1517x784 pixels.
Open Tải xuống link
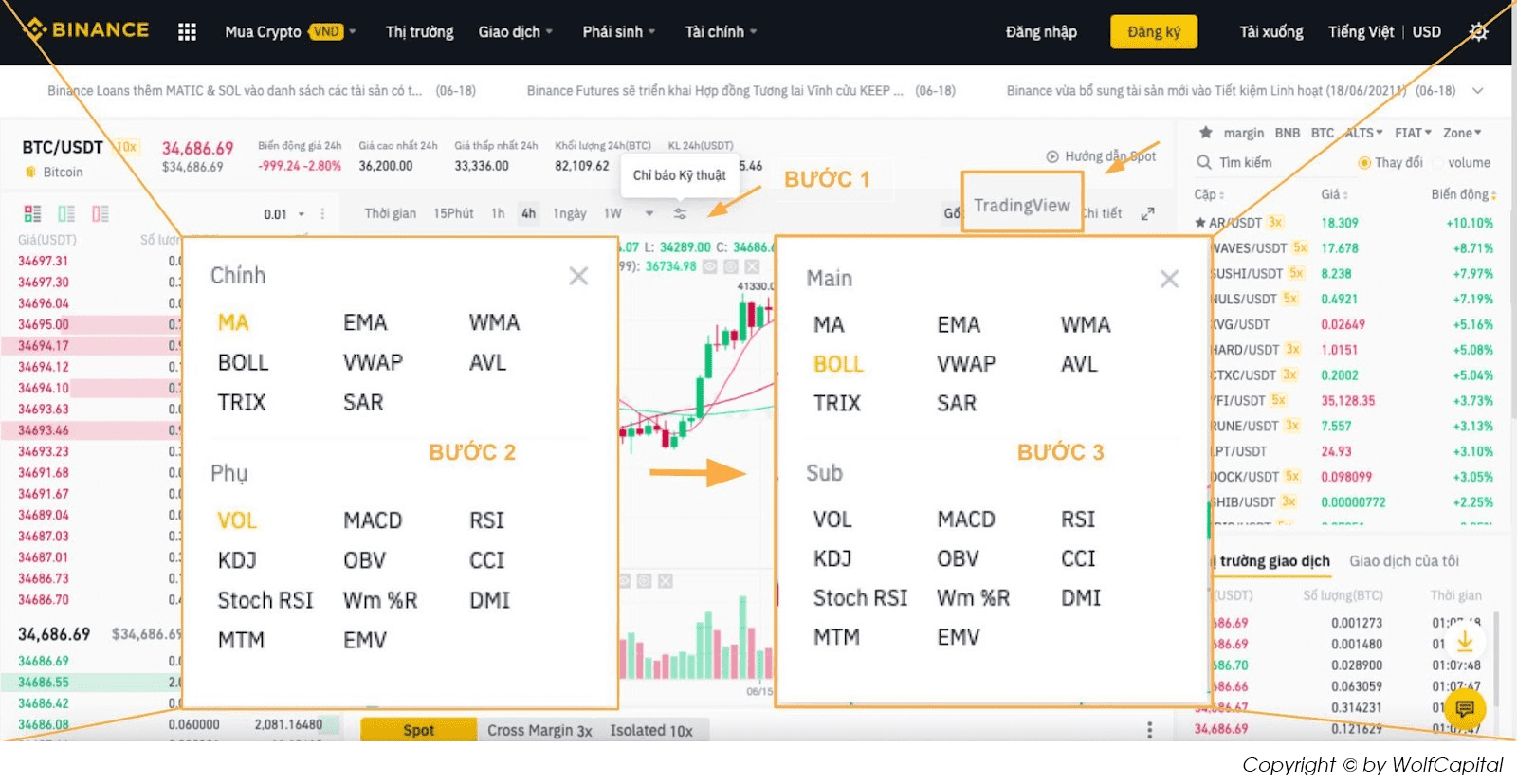click(x=1271, y=32)
